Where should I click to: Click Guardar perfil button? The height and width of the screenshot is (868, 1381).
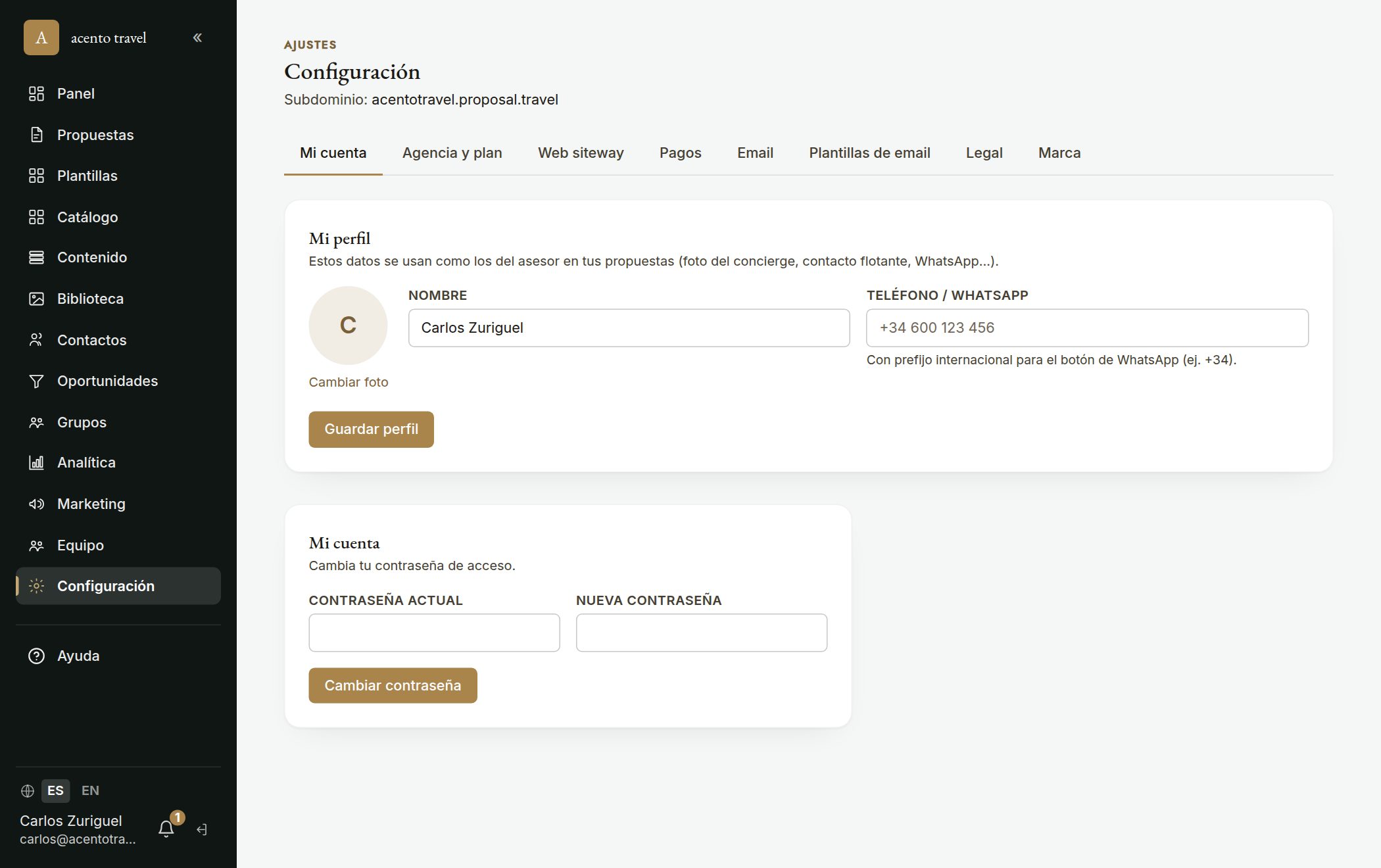tap(371, 429)
